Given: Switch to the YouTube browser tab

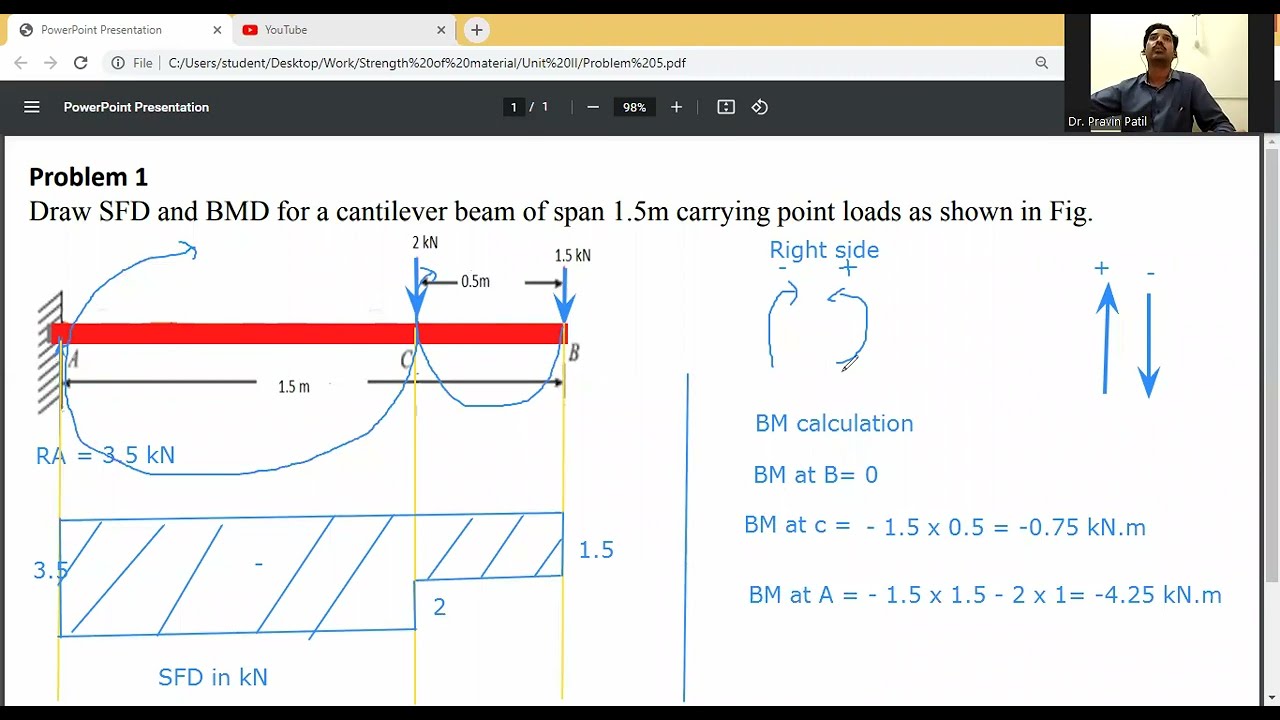Looking at the screenshot, I should [x=343, y=30].
